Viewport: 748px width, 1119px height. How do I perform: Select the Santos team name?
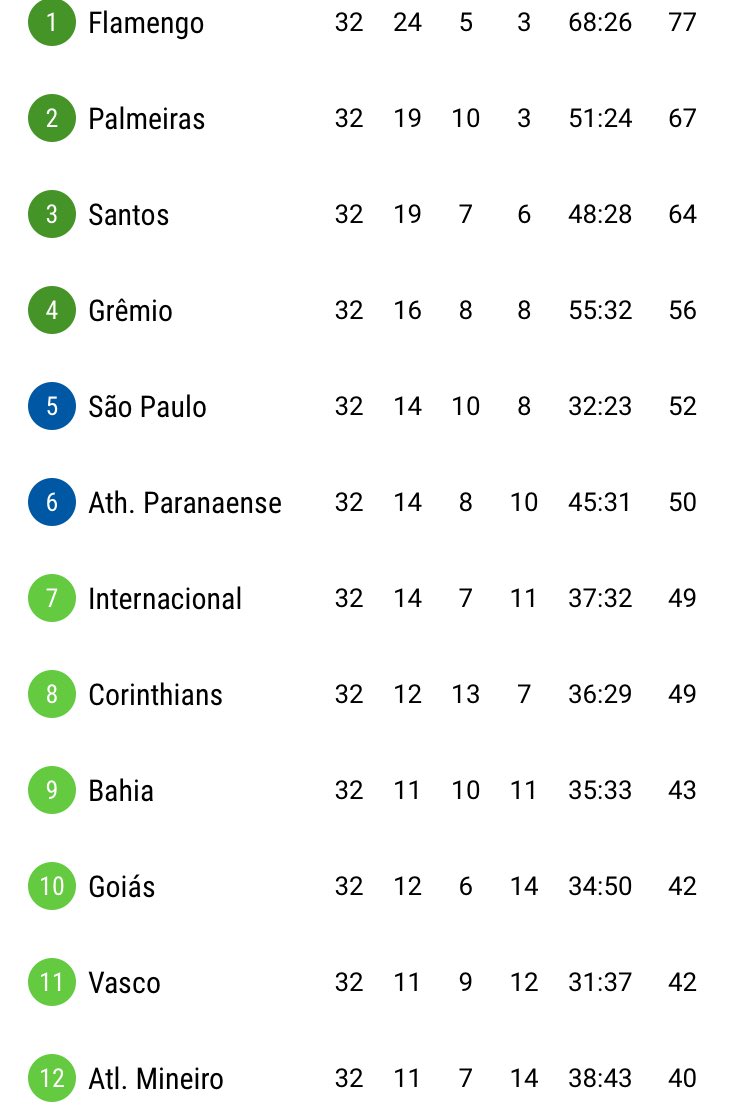[128, 215]
